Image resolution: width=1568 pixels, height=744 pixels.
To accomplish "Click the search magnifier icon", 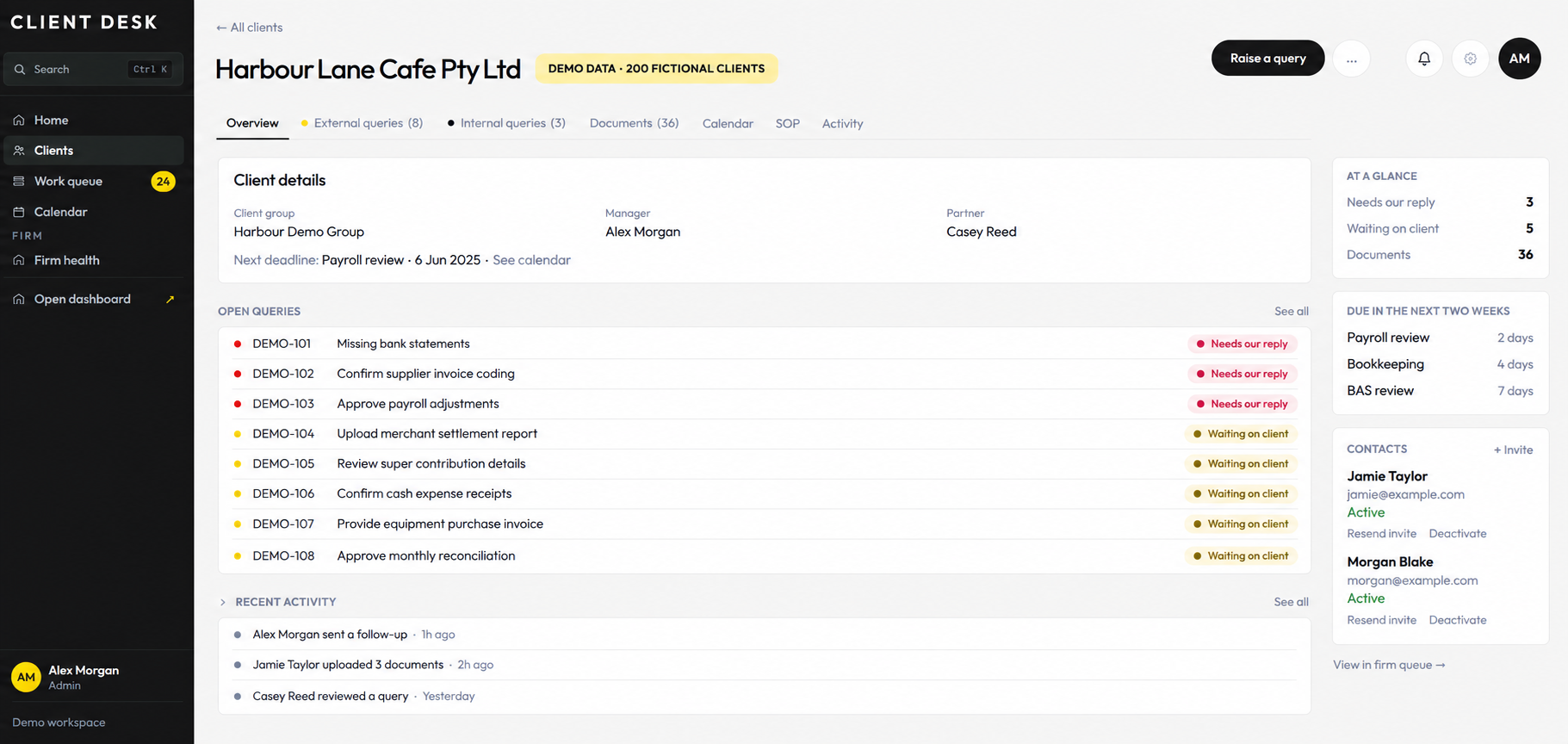I will (20, 69).
